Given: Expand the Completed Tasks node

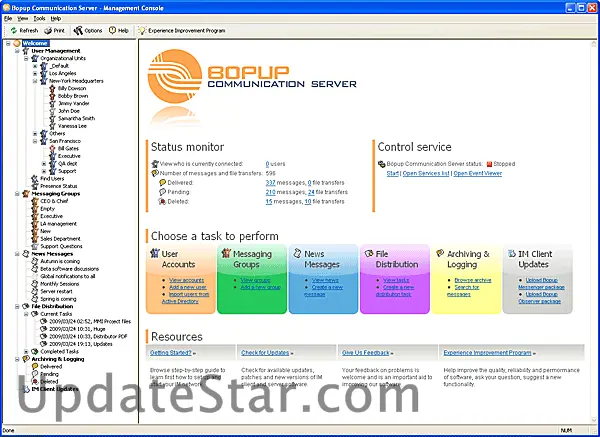Looking at the screenshot, I should [26, 351].
